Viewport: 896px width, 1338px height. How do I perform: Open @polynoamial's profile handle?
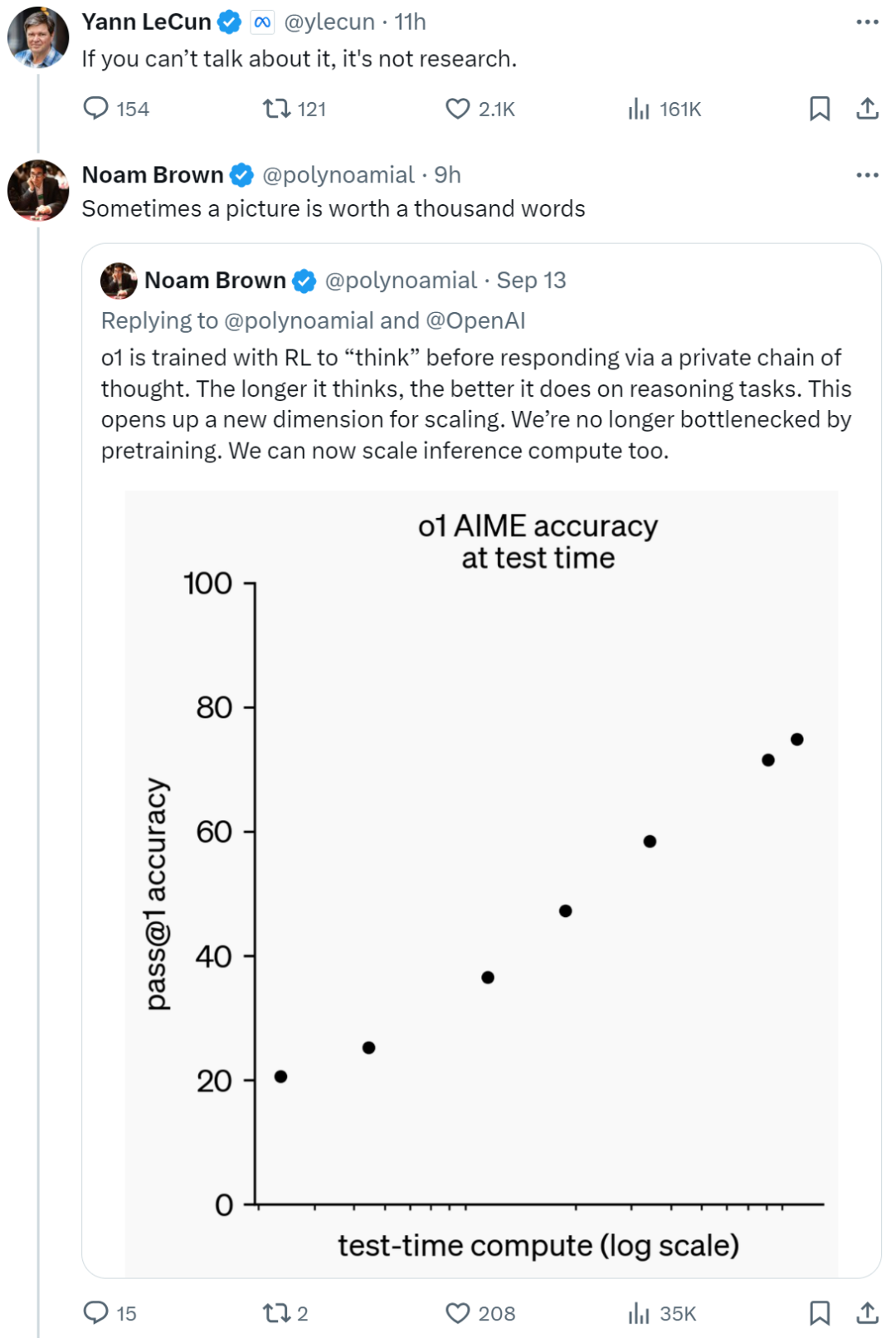334,174
